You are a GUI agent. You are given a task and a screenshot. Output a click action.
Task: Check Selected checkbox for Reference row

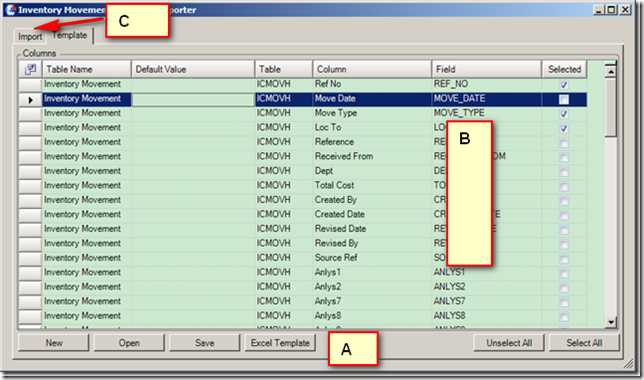pos(564,143)
